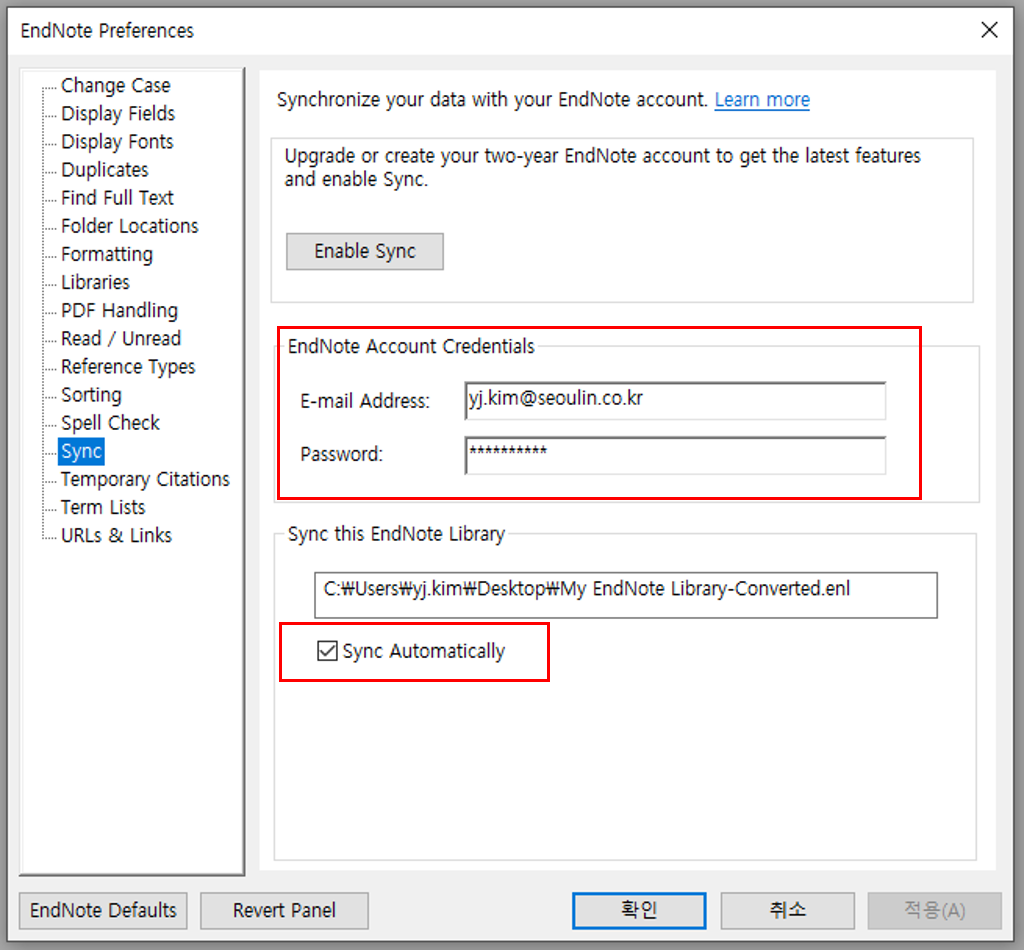This screenshot has width=1024, height=950.
Task: Click the EndNote library path field
Action: click(x=626, y=595)
